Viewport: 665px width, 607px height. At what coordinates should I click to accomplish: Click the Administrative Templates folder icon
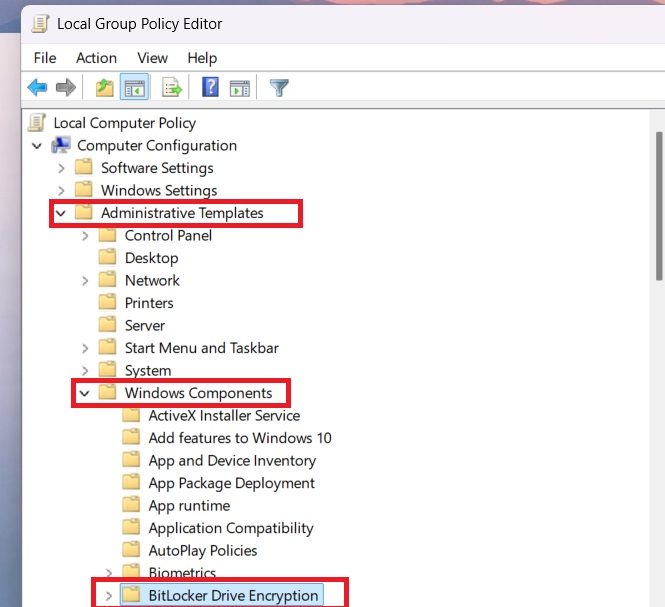tap(84, 212)
